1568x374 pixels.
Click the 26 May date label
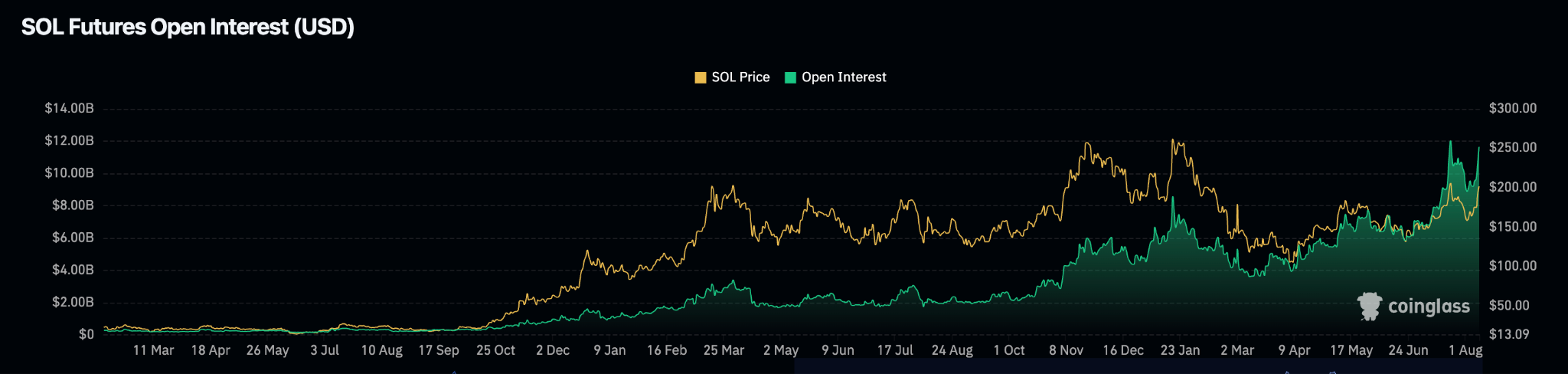click(268, 350)
